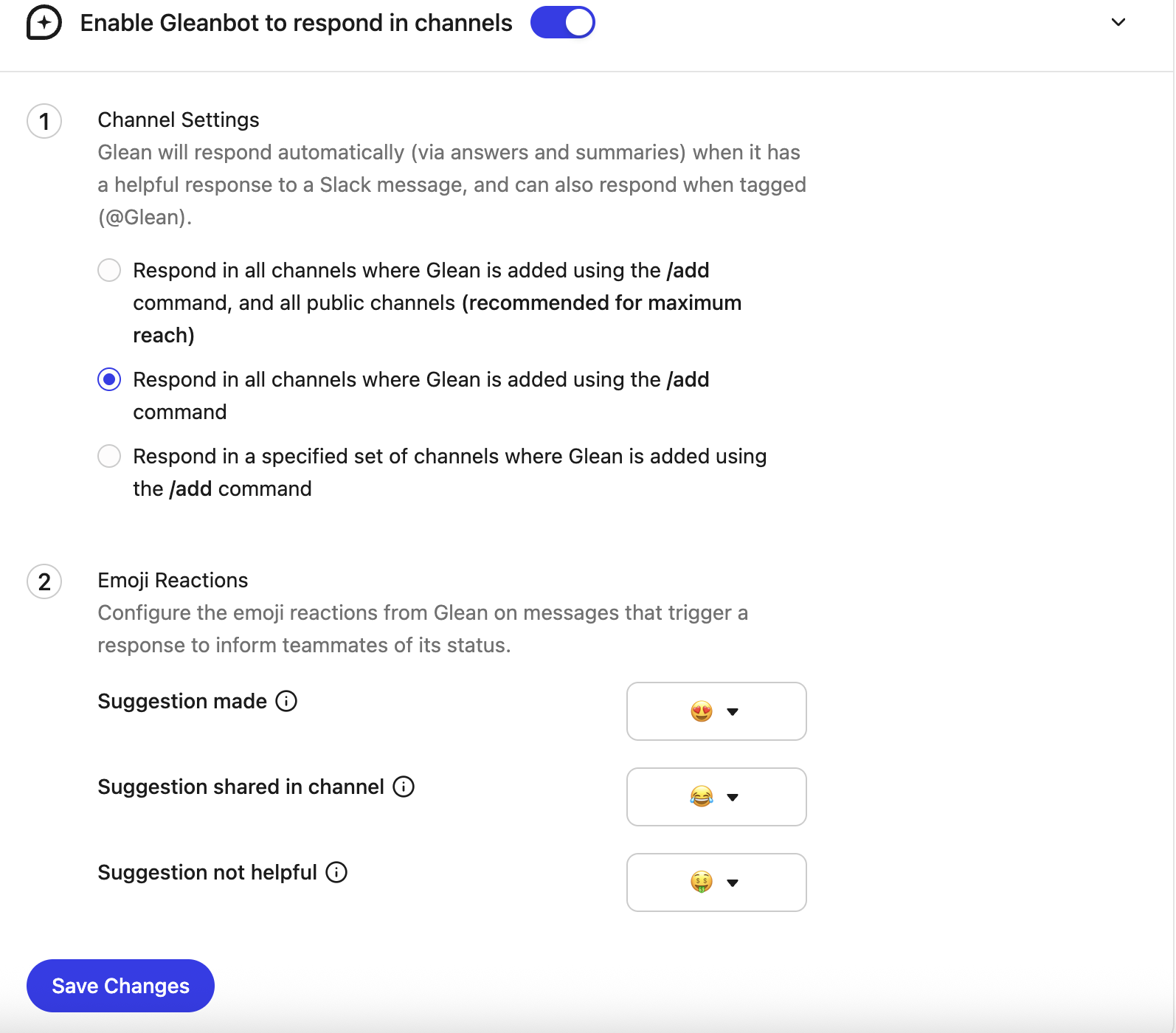Click the info icon beside Suggestion not helpful
The height and width of the screenshot is (1033, 1176).
click(x=336, y=872)
